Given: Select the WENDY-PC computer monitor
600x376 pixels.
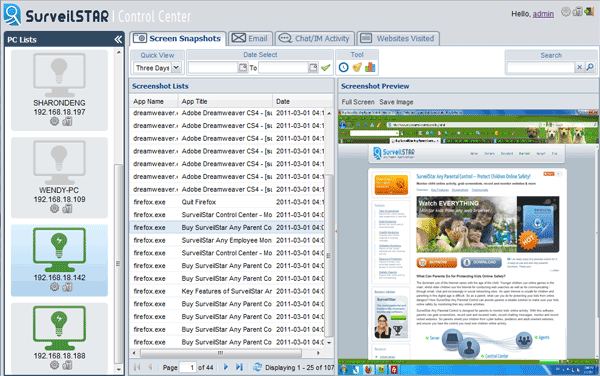Looking at the screenshot, I should (59, 162).
